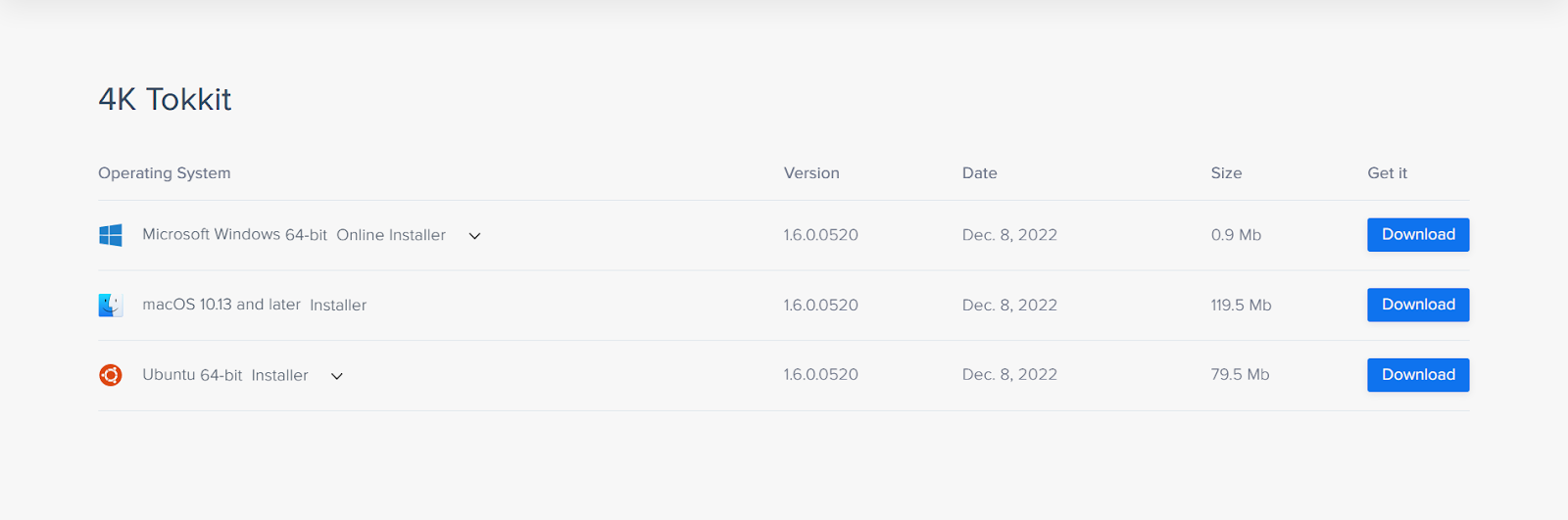Click the Version column header
This screenshot has height=520, width=1568.
811,173
